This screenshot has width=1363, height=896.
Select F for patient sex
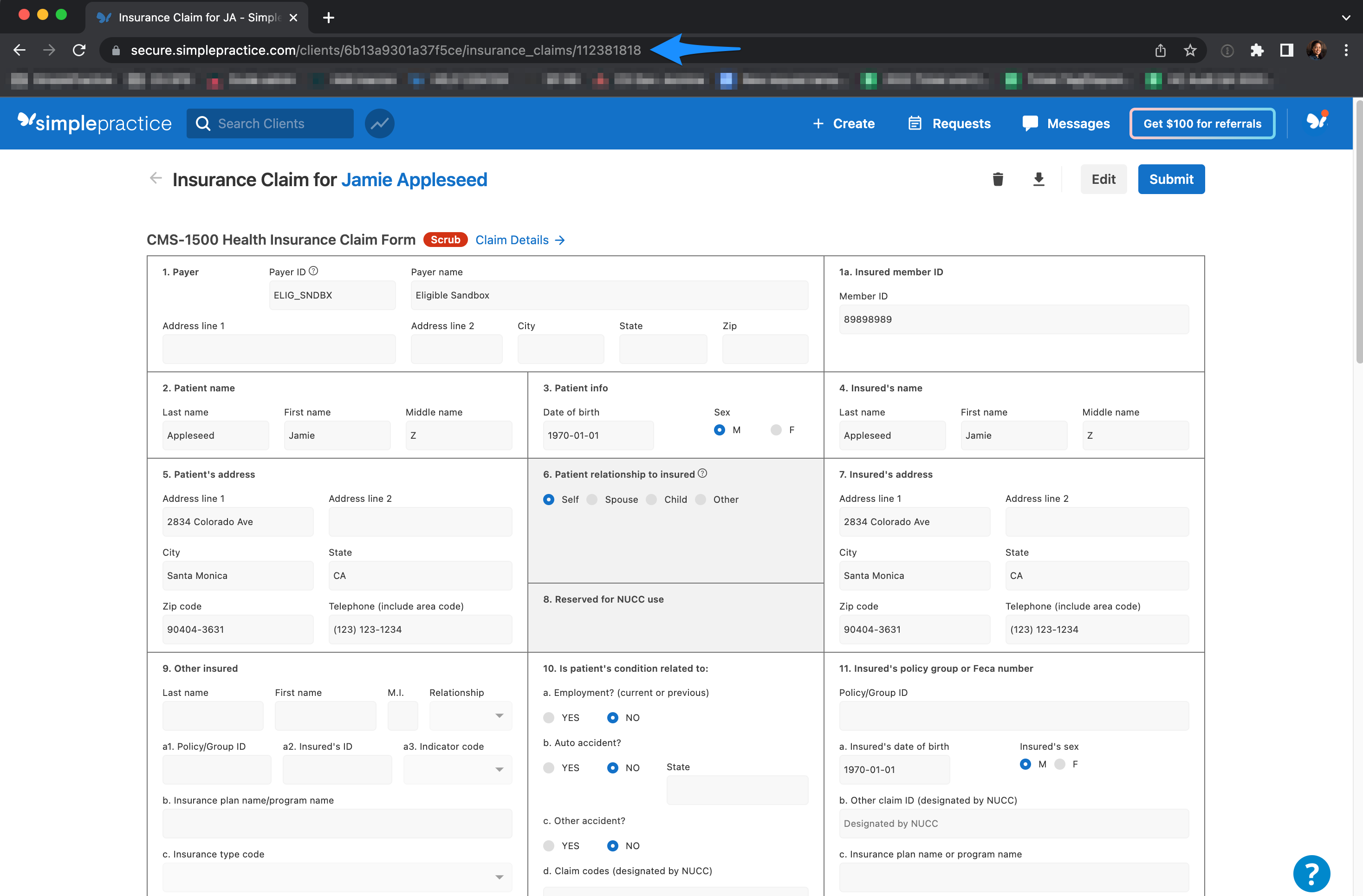[776, 429]
